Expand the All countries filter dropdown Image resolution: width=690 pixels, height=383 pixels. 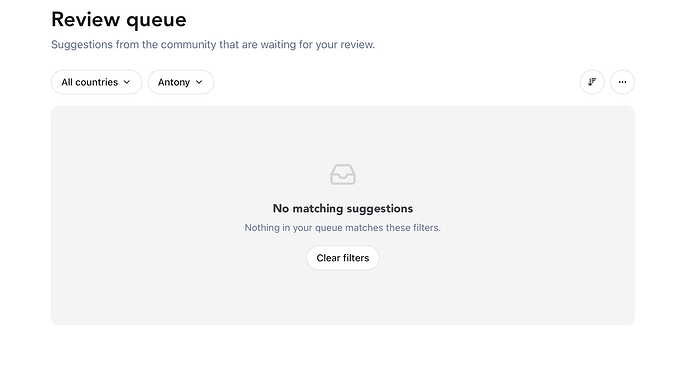[96, 82]
